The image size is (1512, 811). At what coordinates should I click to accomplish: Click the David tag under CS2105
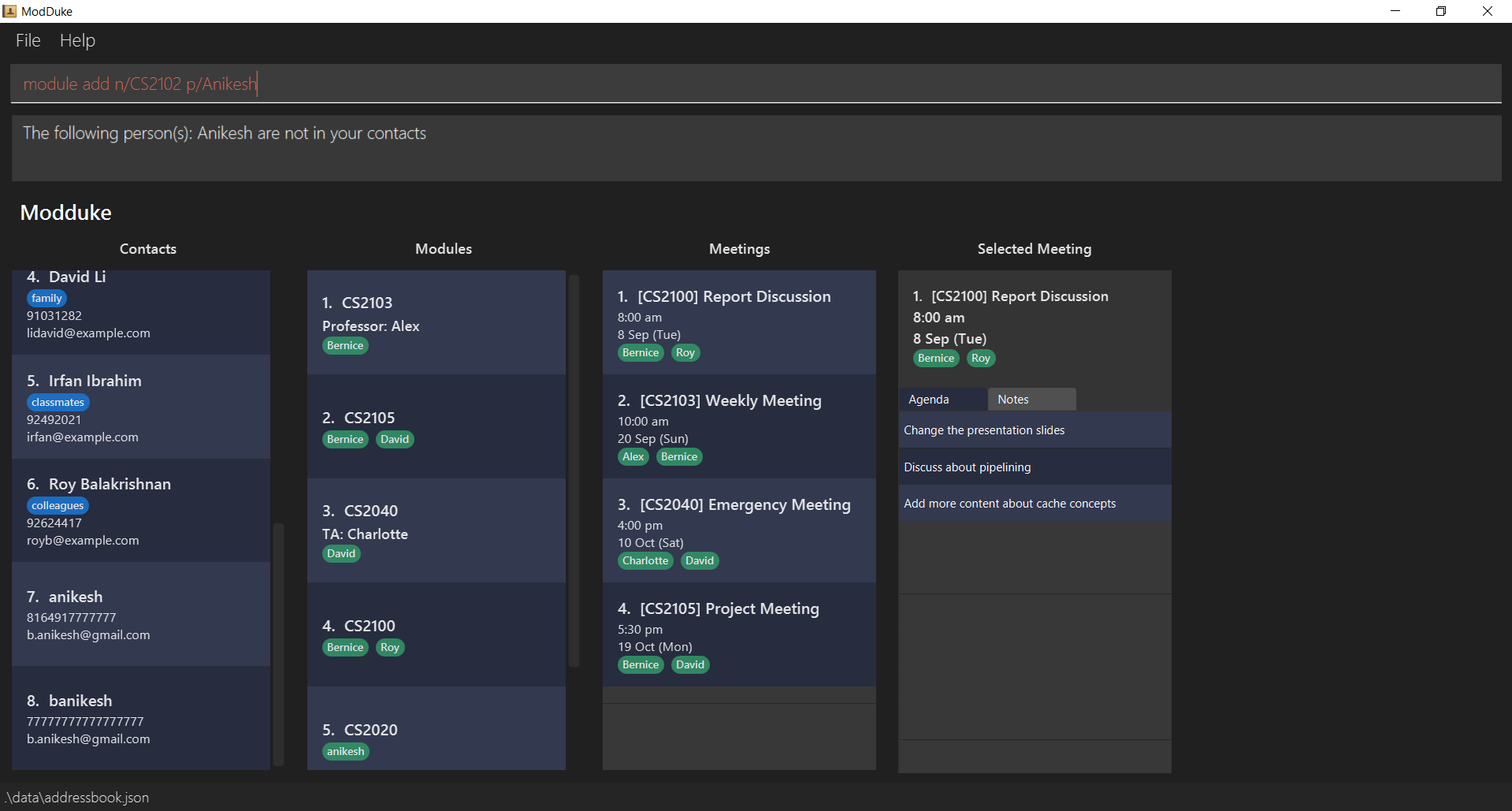pyautogui.click(x=395, y=439)
